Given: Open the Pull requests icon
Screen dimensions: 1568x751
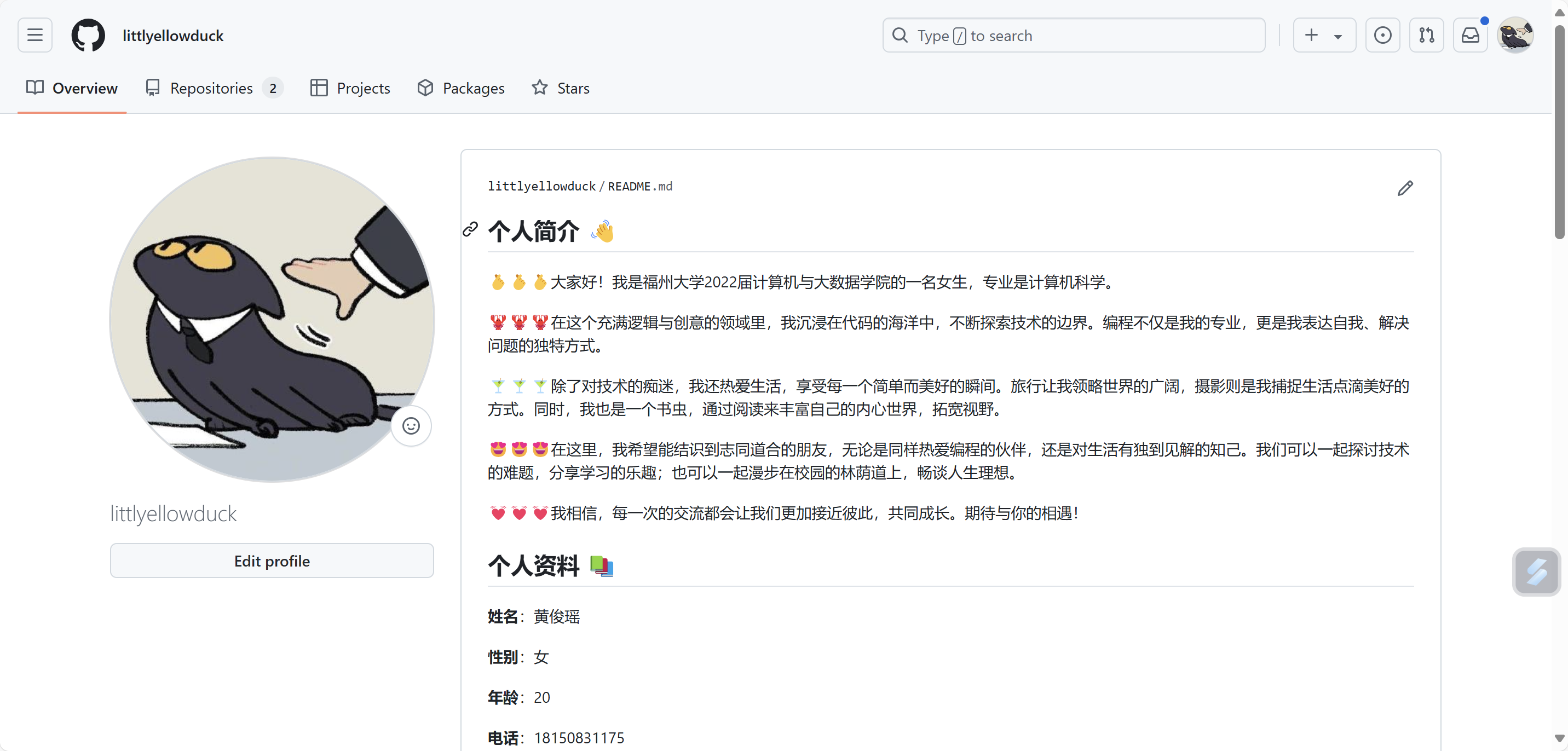Looking at the screenshot, I should 1426,35.
